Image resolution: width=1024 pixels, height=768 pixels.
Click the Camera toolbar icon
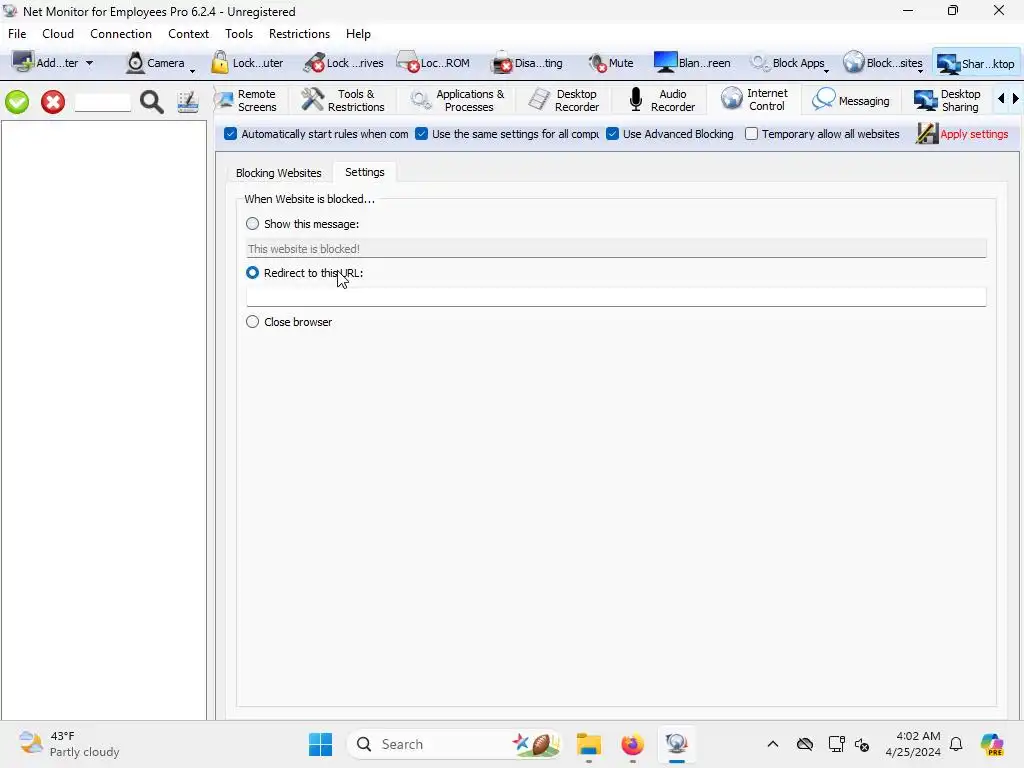tap(135, 63)
